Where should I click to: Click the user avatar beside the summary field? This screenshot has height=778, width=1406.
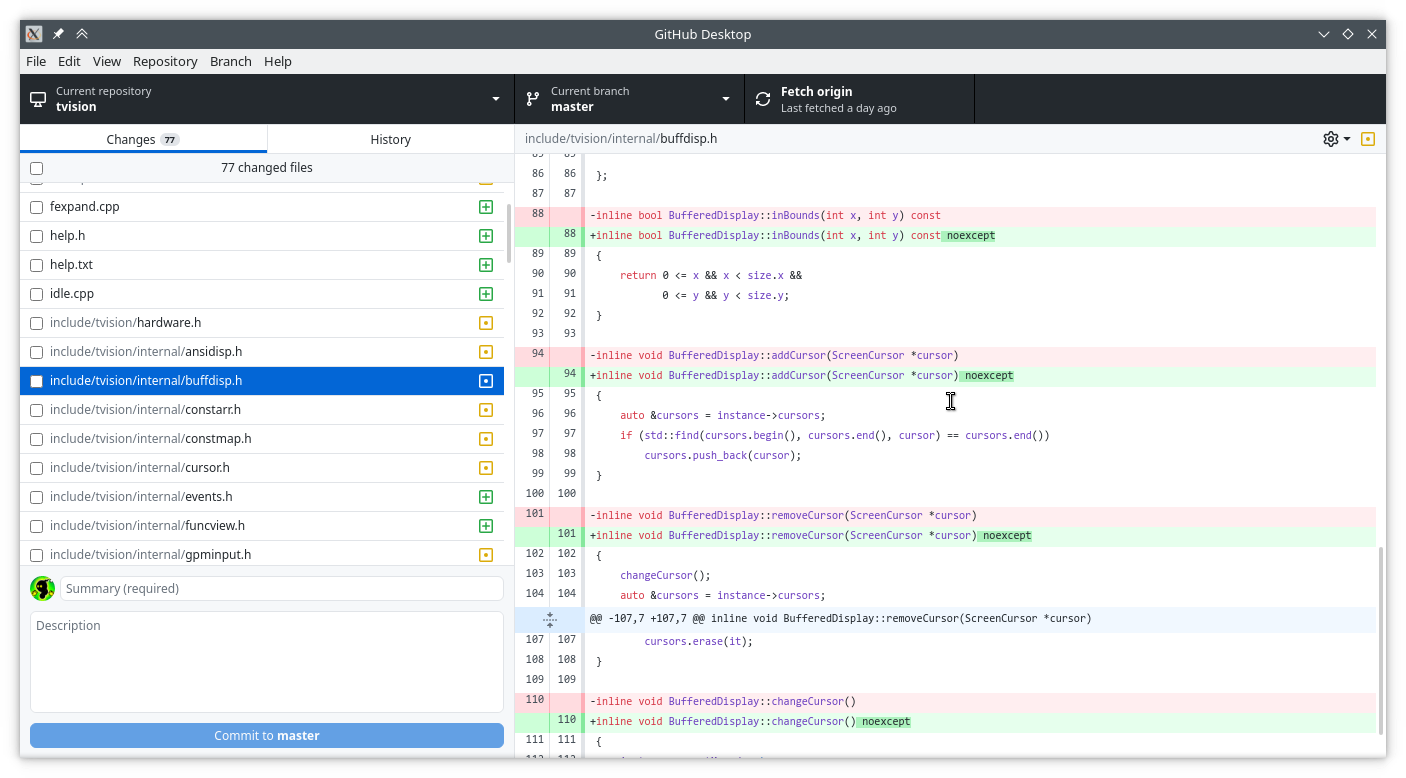pyautogui.click(x=42, y=588)
